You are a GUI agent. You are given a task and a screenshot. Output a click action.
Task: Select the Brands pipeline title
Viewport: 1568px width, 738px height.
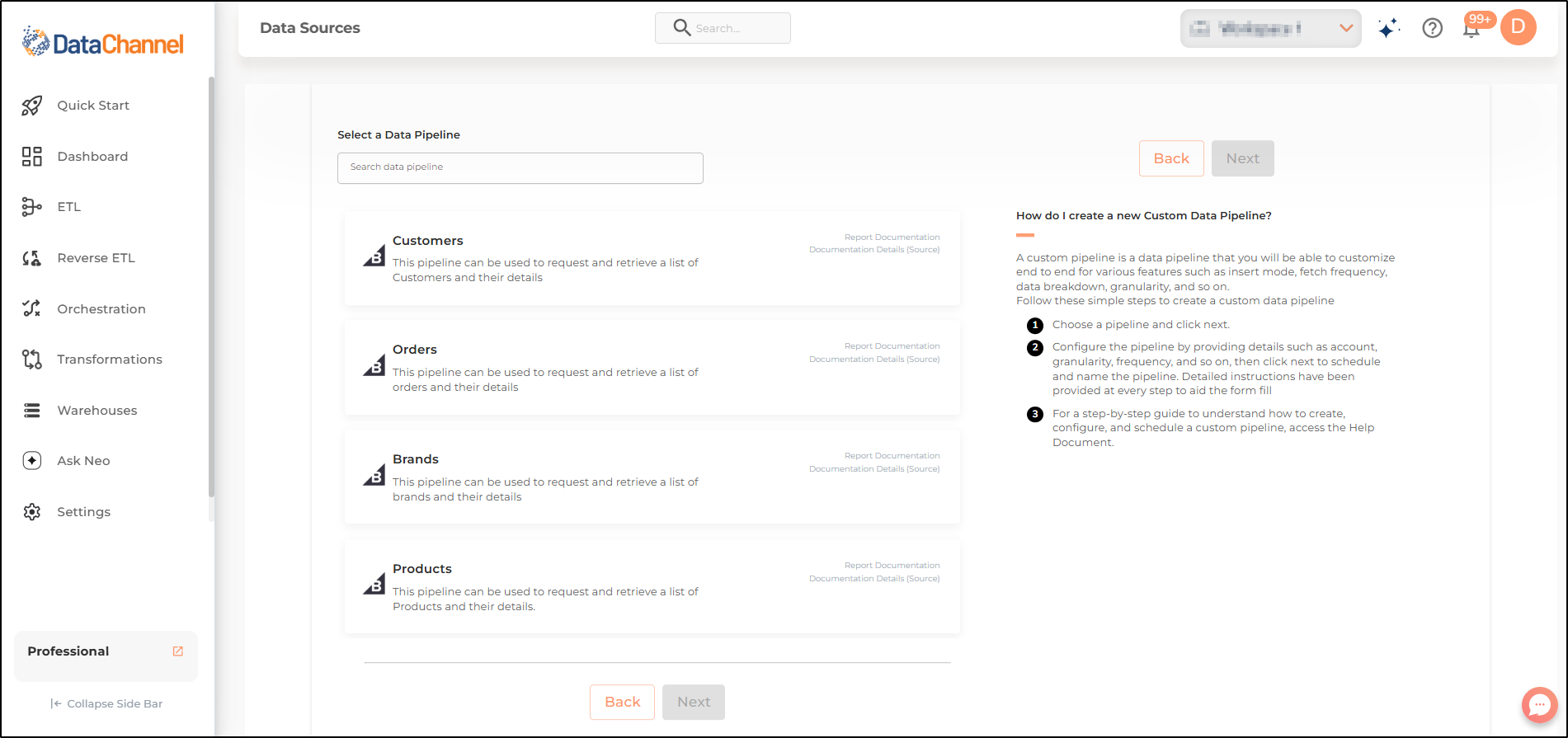coord(416,459)
